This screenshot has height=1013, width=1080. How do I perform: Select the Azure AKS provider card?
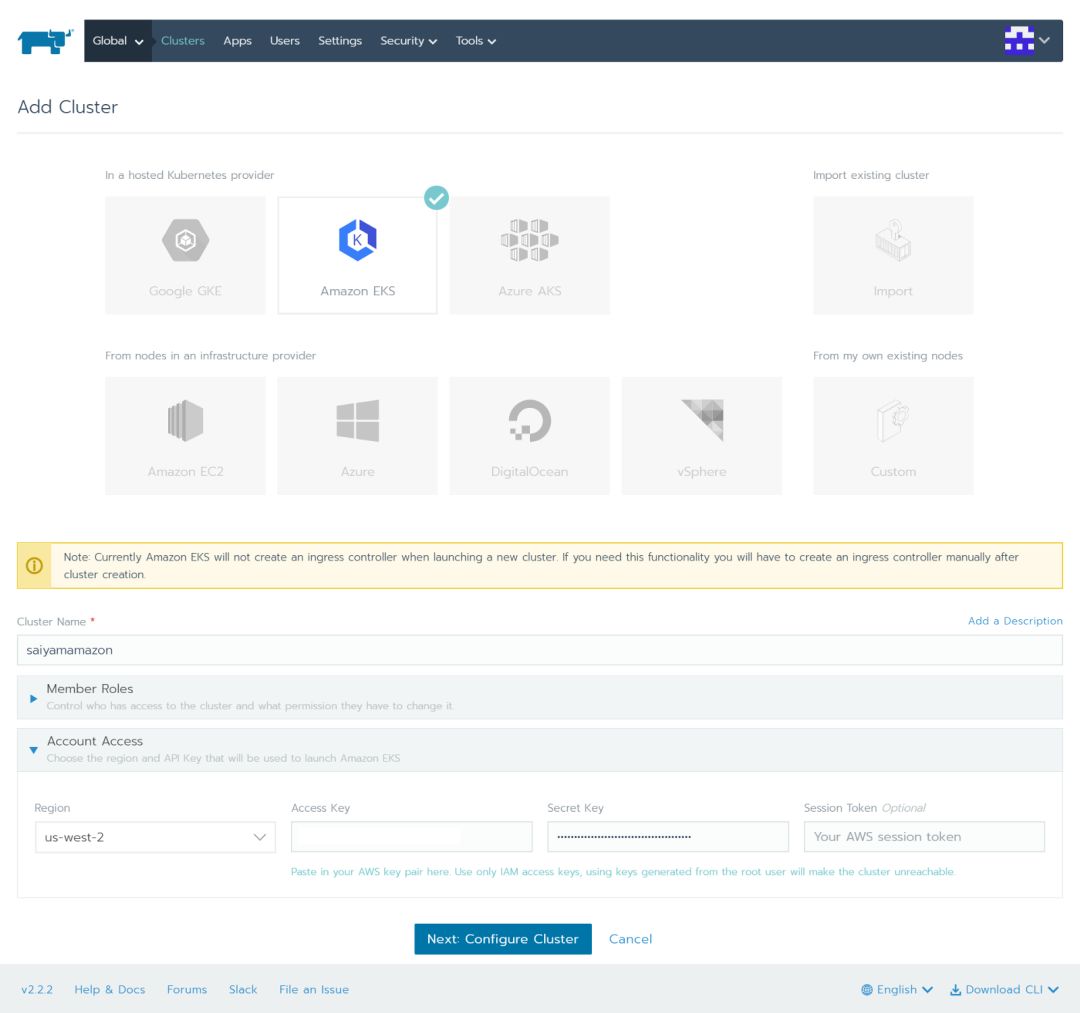[530, 255]
